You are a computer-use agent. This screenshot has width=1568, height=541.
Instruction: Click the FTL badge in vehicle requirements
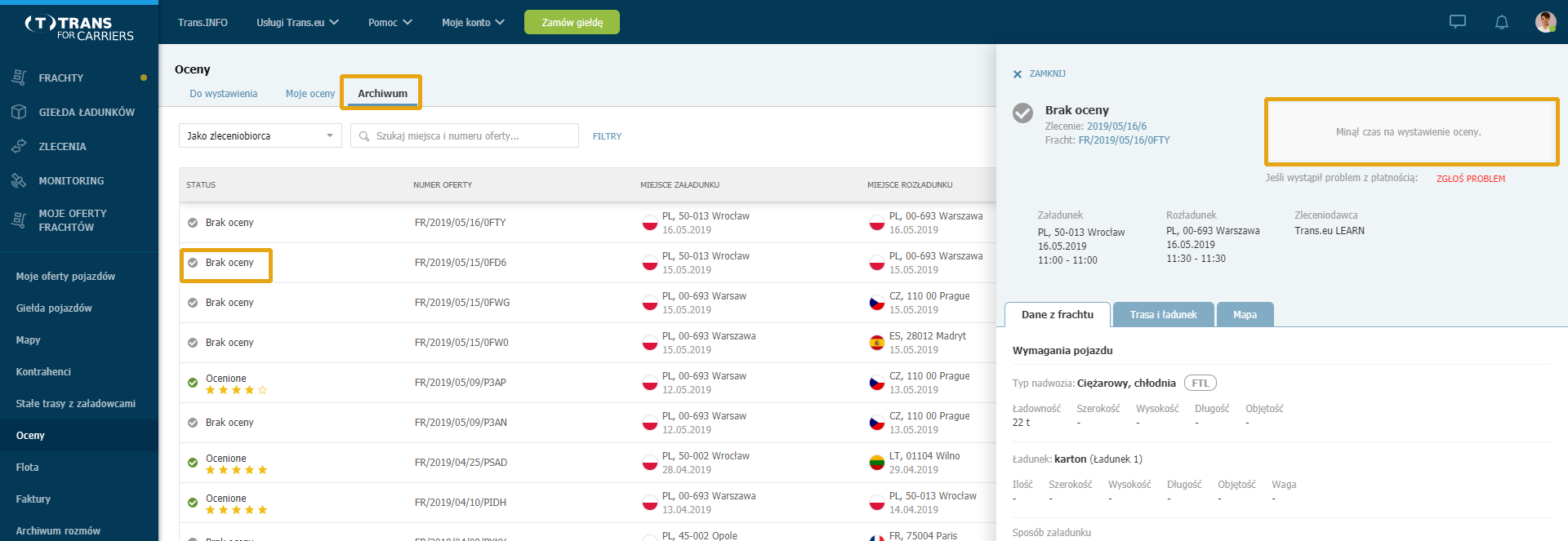click(x=1200, y=383)
